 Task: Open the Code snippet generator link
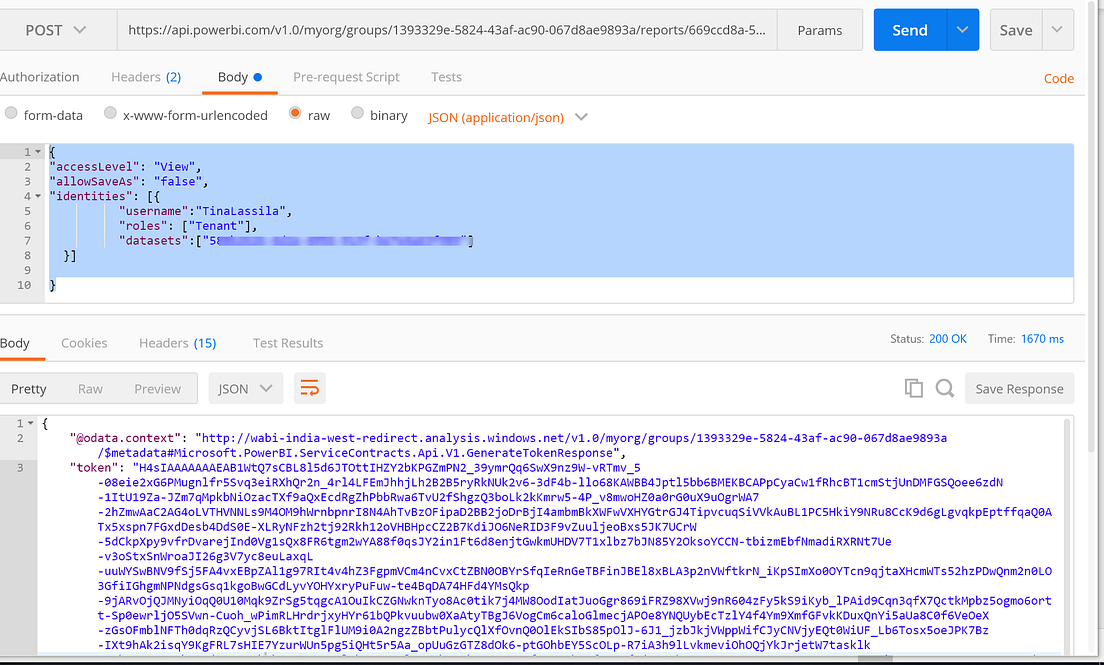tap(1058, 77)
